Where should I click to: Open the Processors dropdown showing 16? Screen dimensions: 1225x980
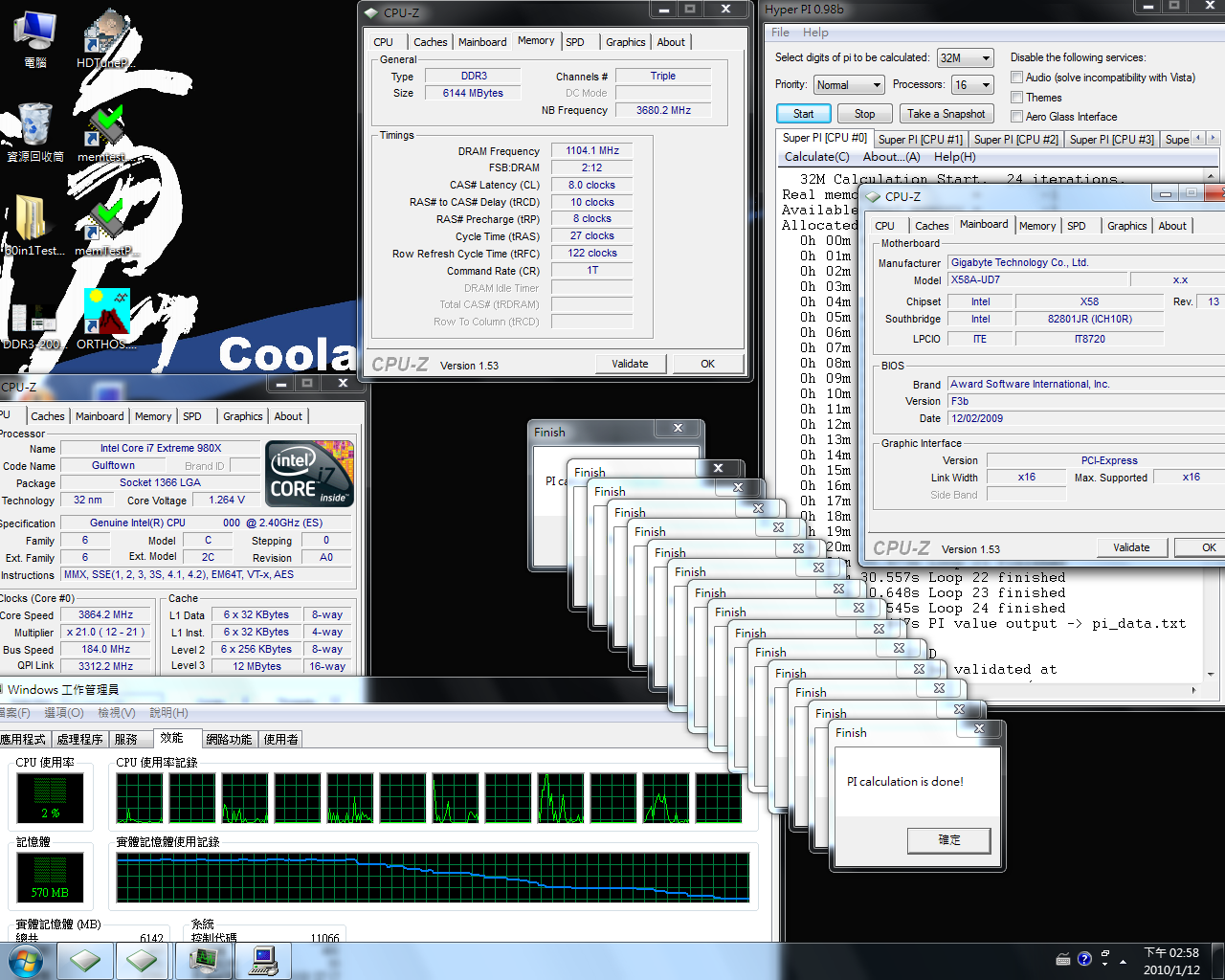pos(973,85)
